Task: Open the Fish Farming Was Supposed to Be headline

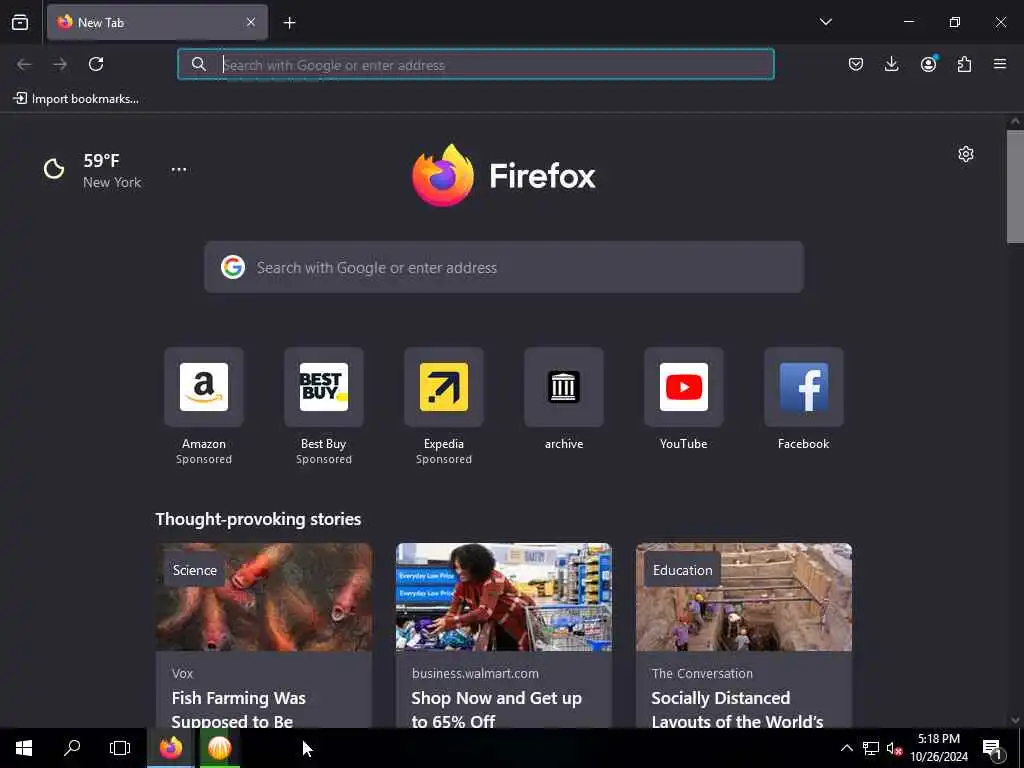Action: [x=238, y=709]
